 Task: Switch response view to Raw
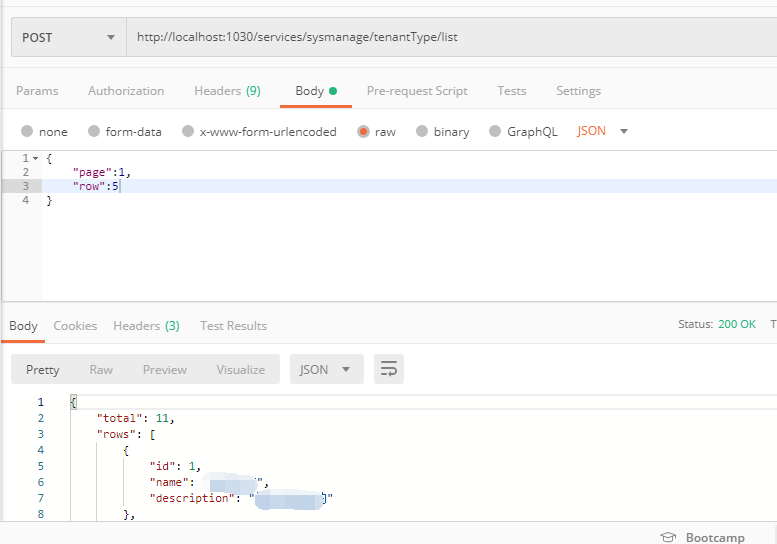pos(101,369)
